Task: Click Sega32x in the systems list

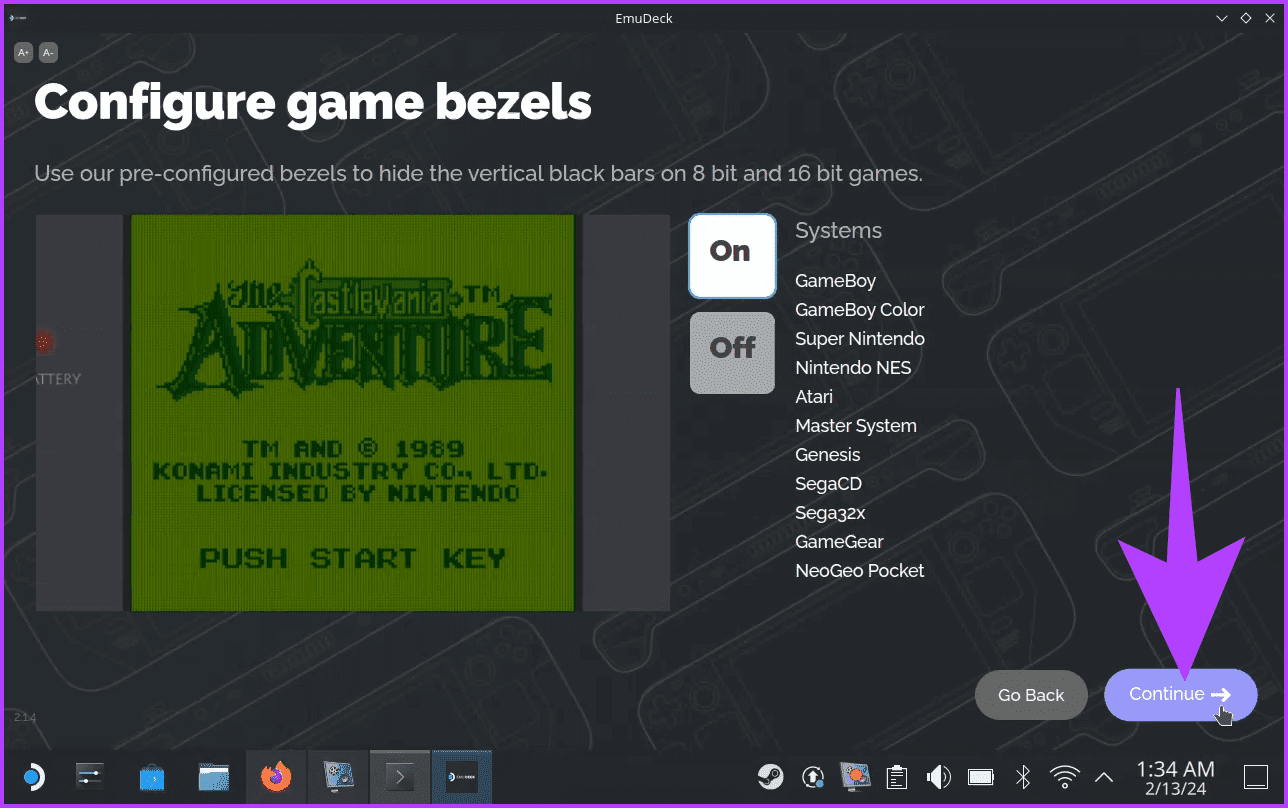Action: coord(830,513)
